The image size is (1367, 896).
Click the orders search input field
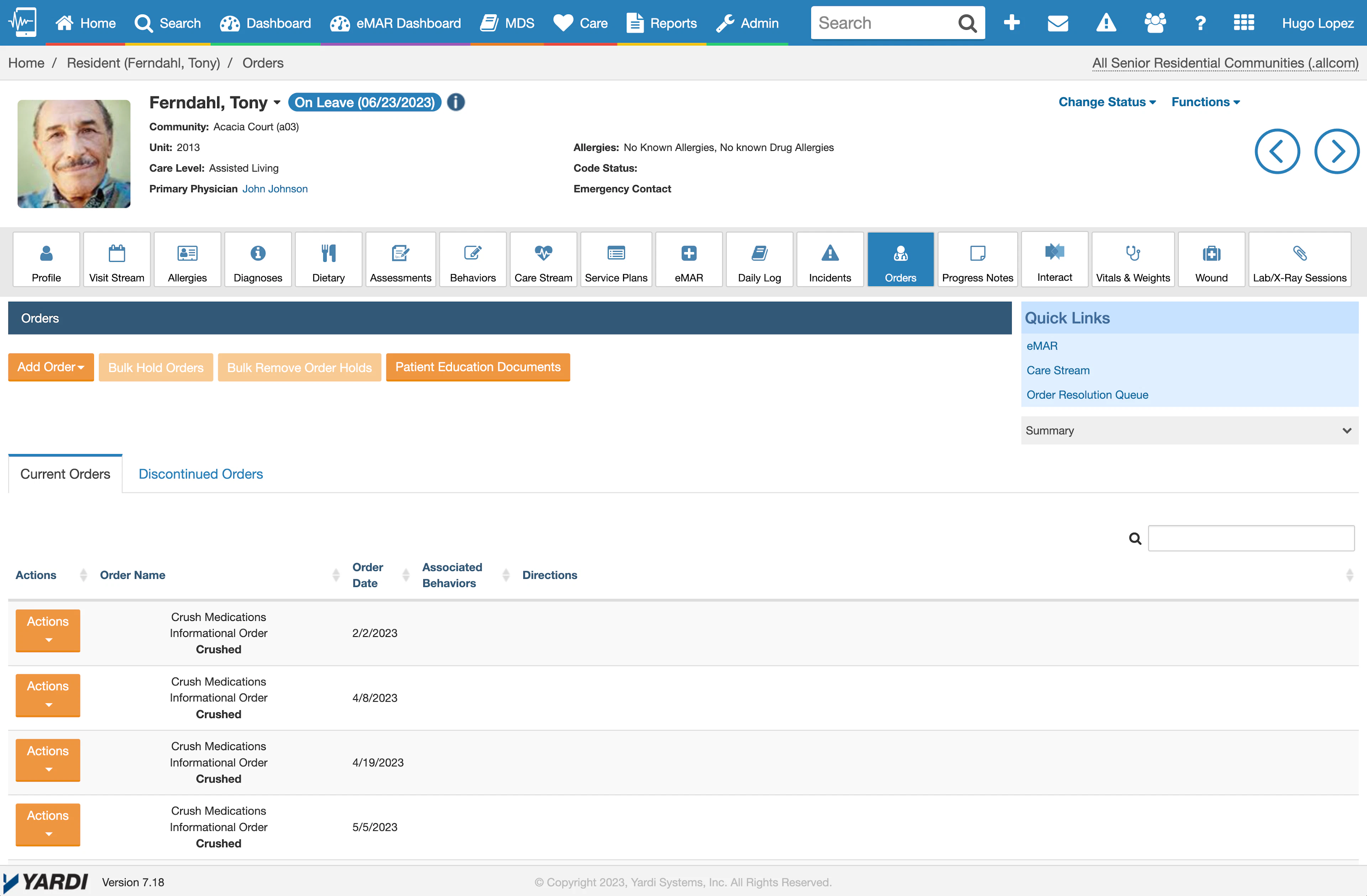pyautogui.click(x=1251, y=538)
